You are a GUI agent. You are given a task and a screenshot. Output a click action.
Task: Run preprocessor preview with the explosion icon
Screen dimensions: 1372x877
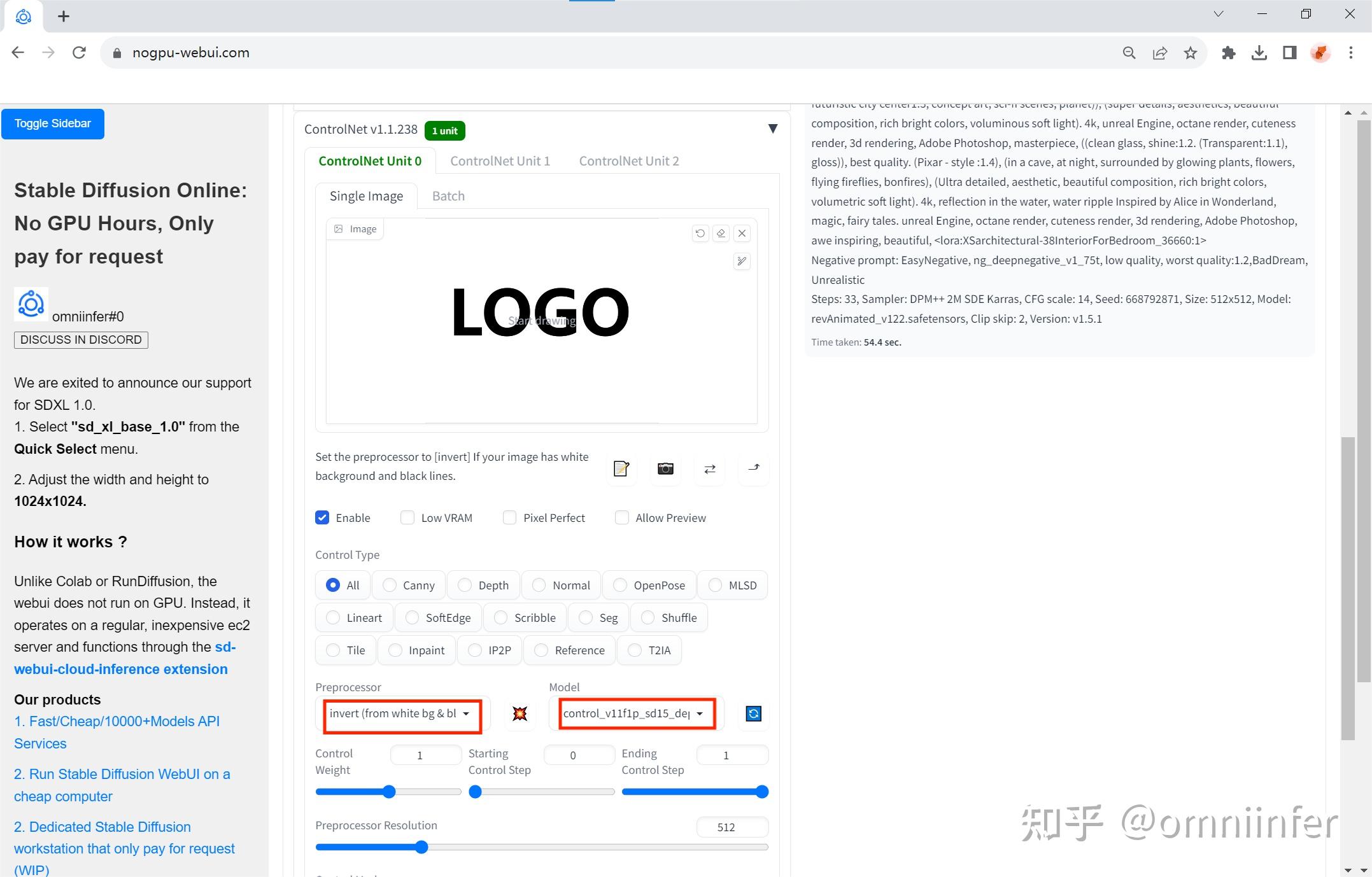[519, 713]
